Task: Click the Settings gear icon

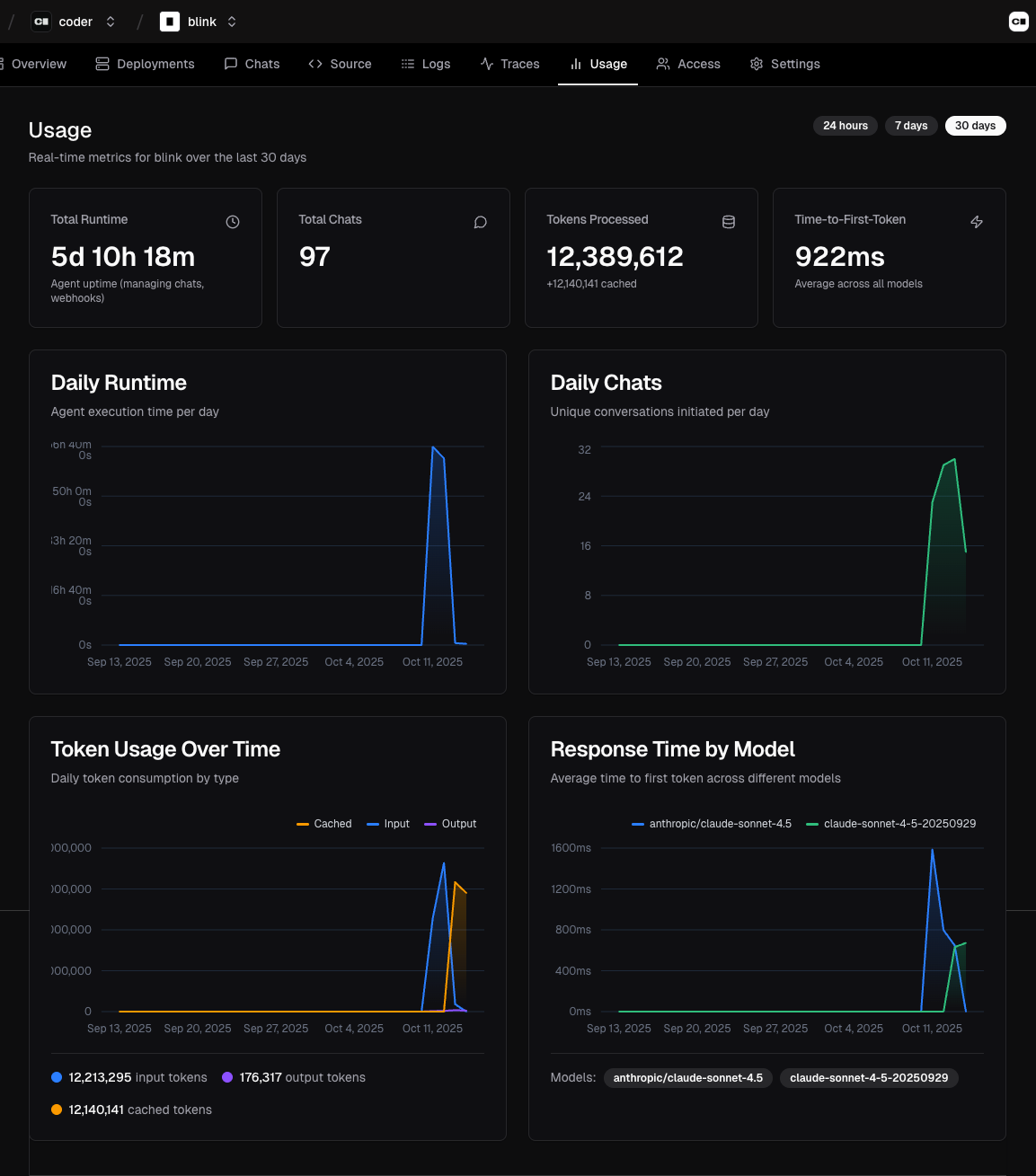Action: pos(757,64)
